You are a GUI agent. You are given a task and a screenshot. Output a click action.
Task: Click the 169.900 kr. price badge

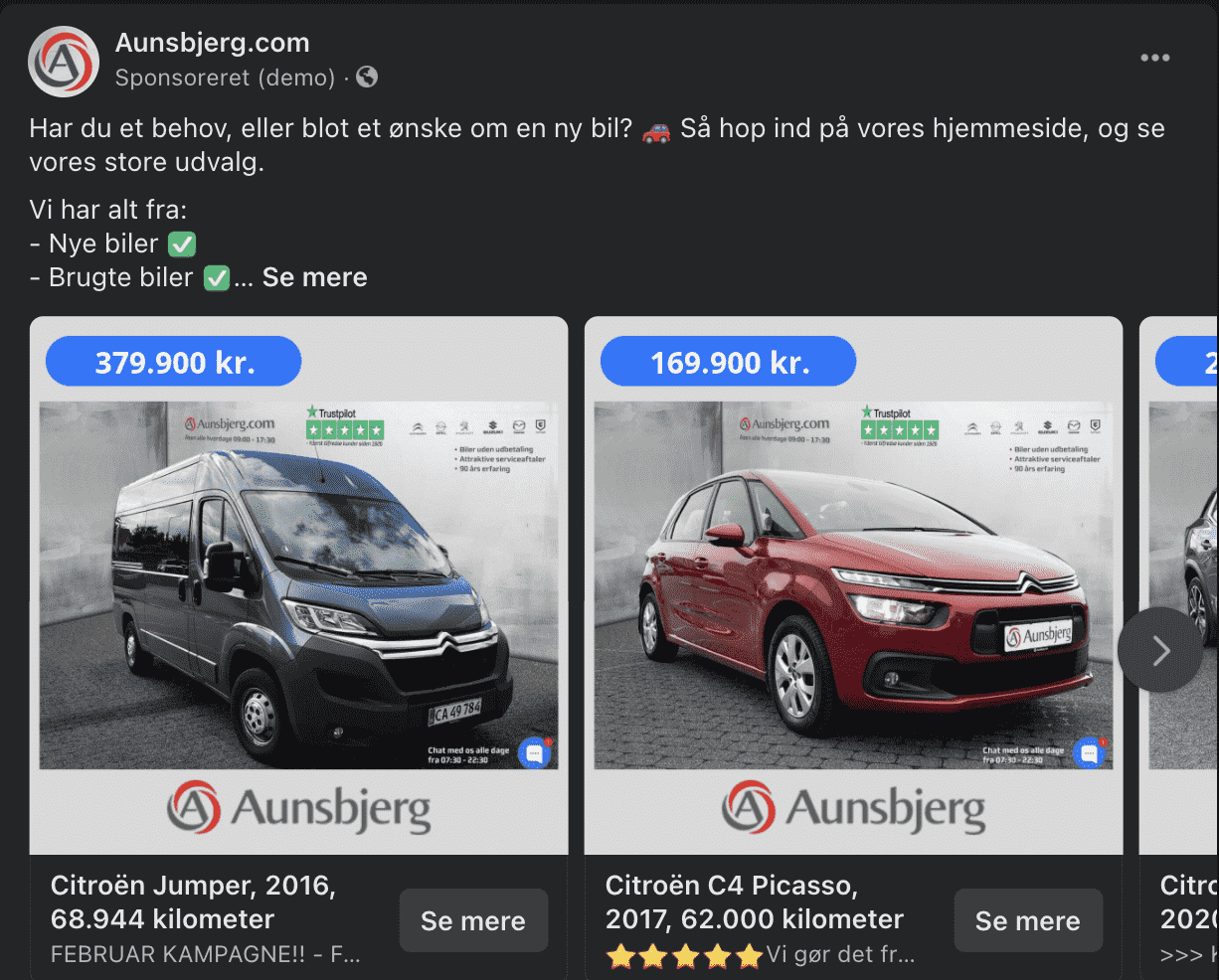pyautogui.click(x=729, y=362)
